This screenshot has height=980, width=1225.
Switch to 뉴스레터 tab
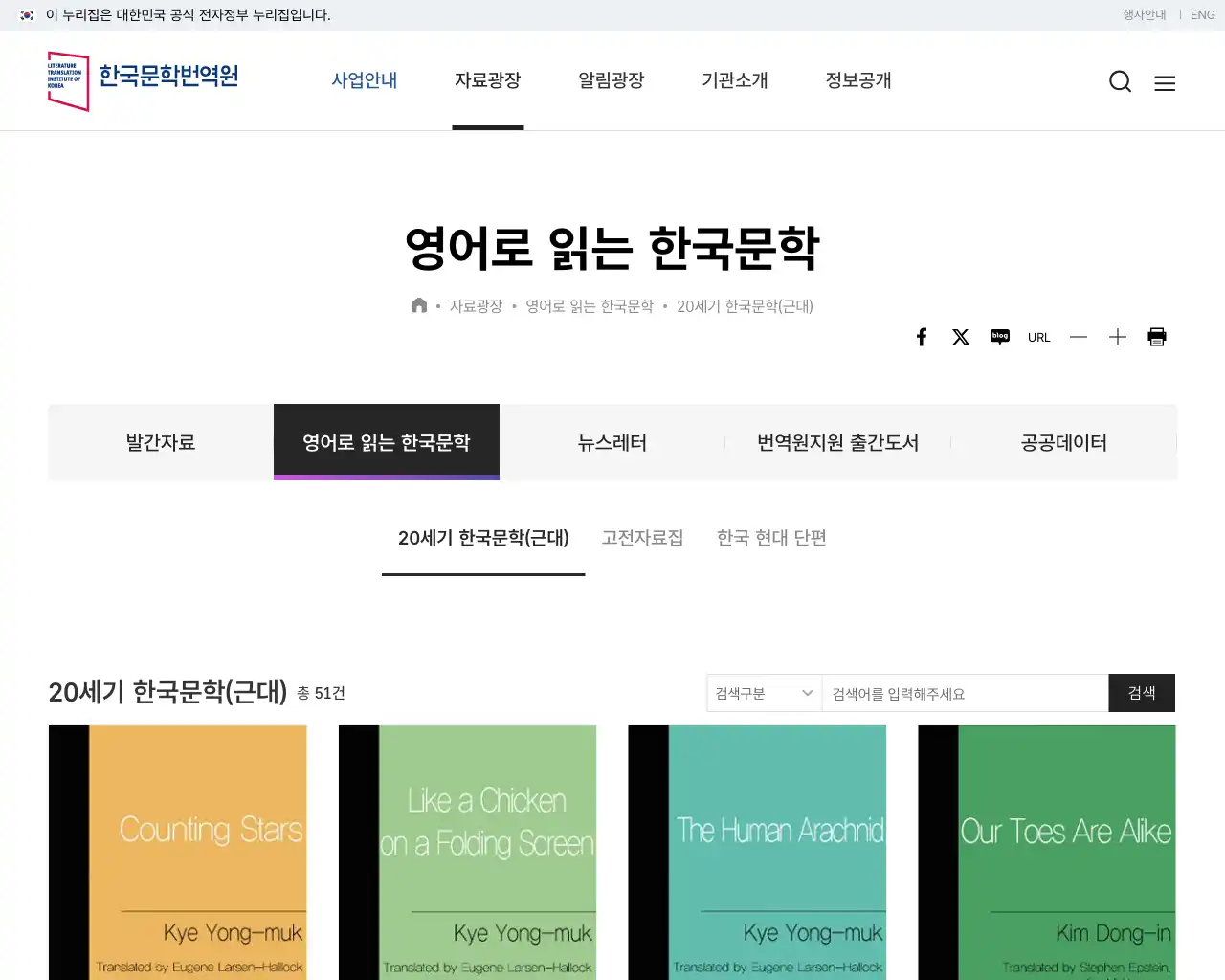click(612, 442)
